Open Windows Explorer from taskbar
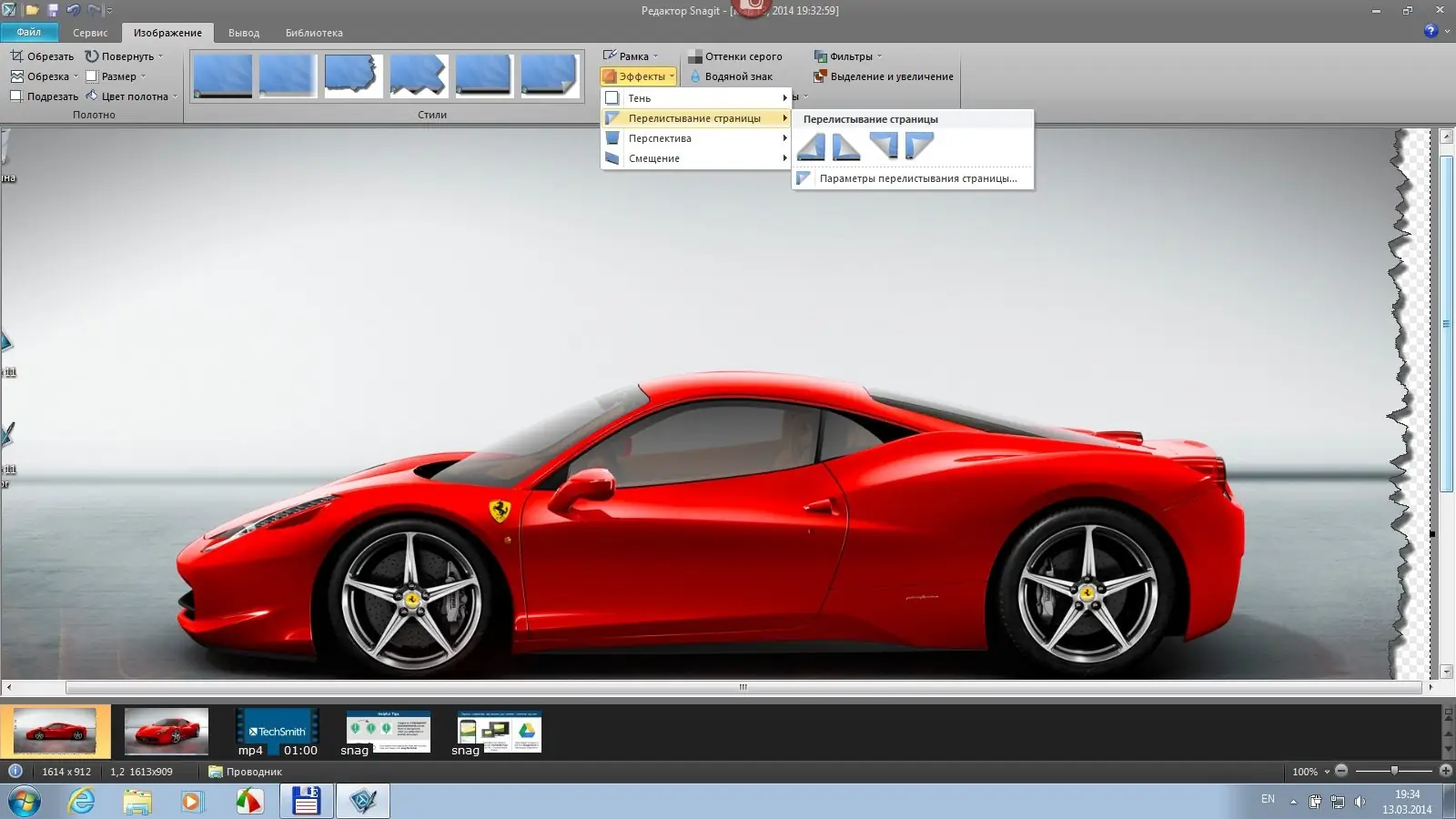Screen dimensions: 1456x819 (137, 802)
